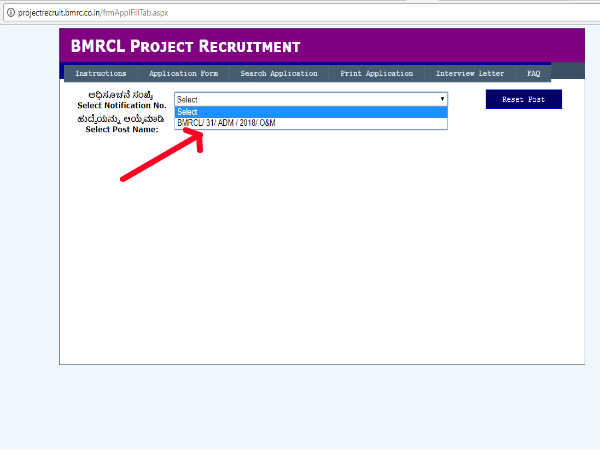Image resolution: width=600 pixels, height=450 pixels.
Task: Click the Reset Post button
Action: click(523, 99)
